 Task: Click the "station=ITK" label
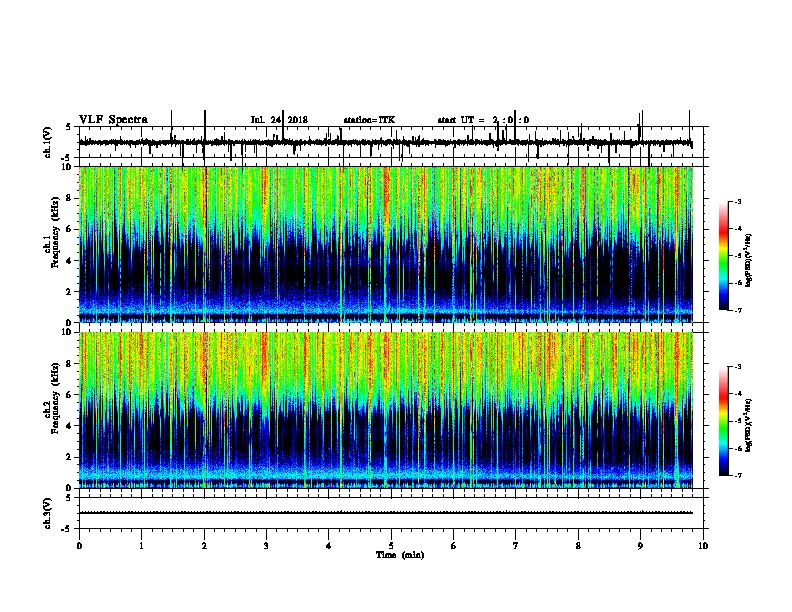coord(369,120)
